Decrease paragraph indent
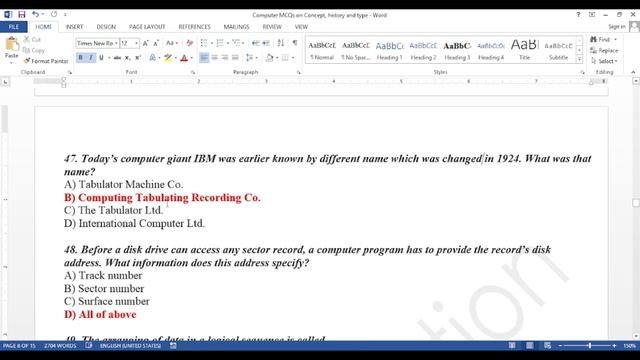The image size is (640, 360). point(256,43)
